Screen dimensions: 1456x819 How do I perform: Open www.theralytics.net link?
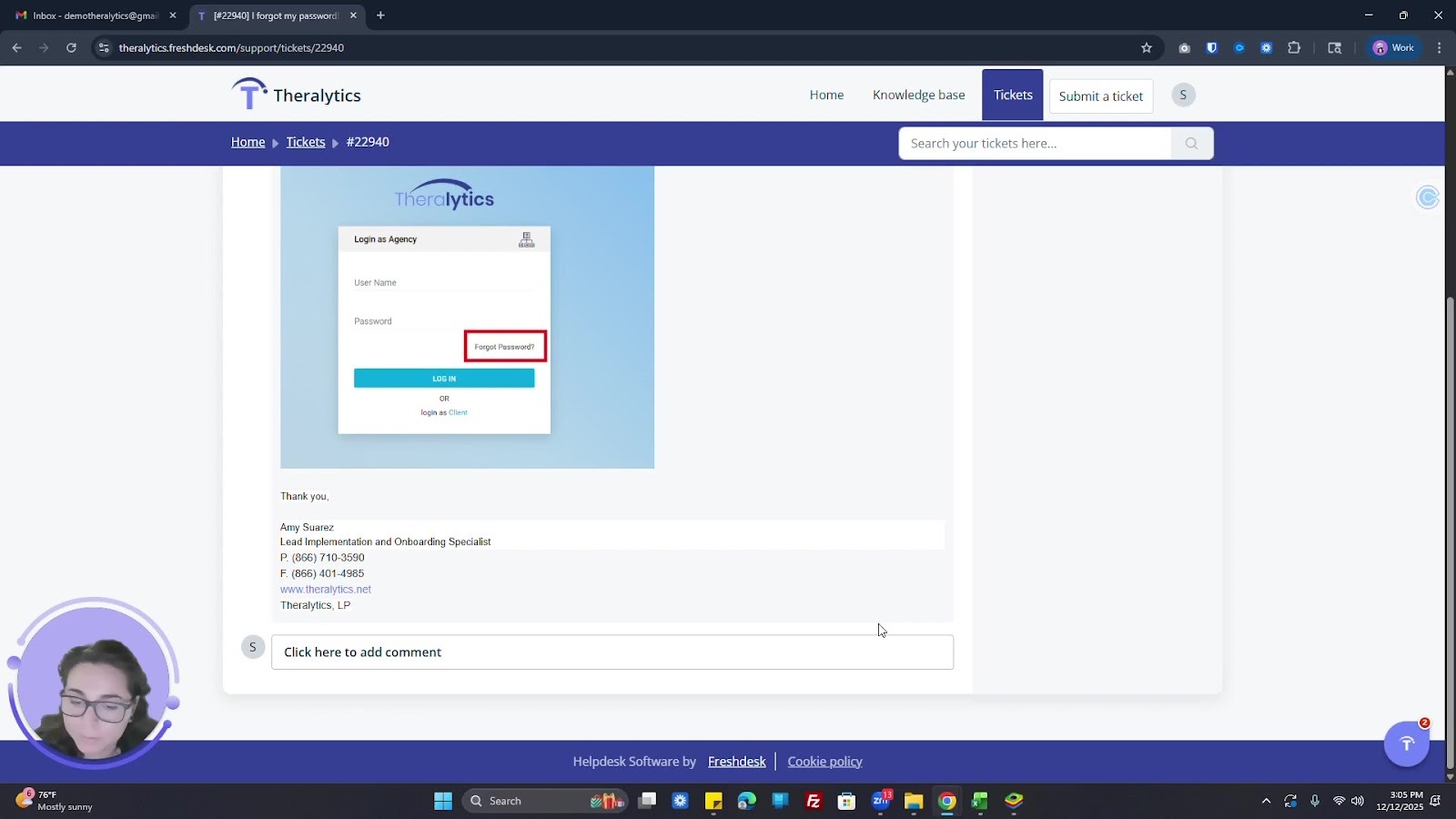tap(326, 589)
